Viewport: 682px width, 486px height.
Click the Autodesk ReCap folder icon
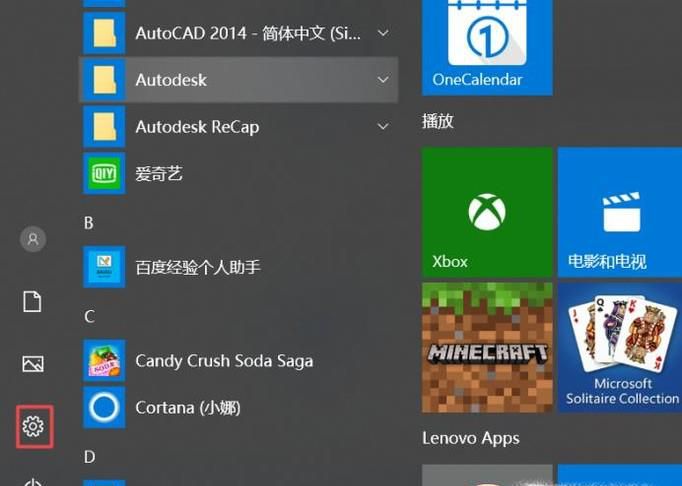pos(104,127)
